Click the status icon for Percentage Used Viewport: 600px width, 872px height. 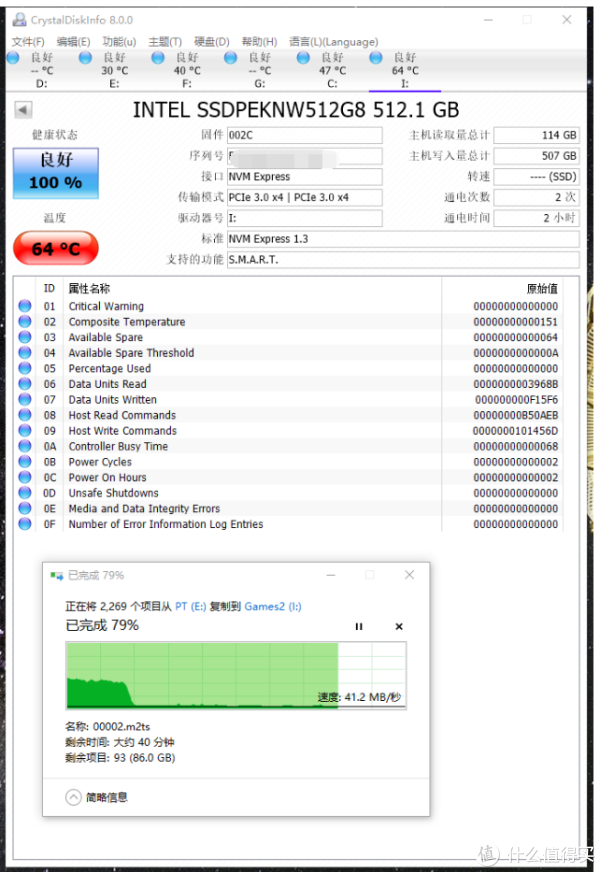(x=25, y=368)
